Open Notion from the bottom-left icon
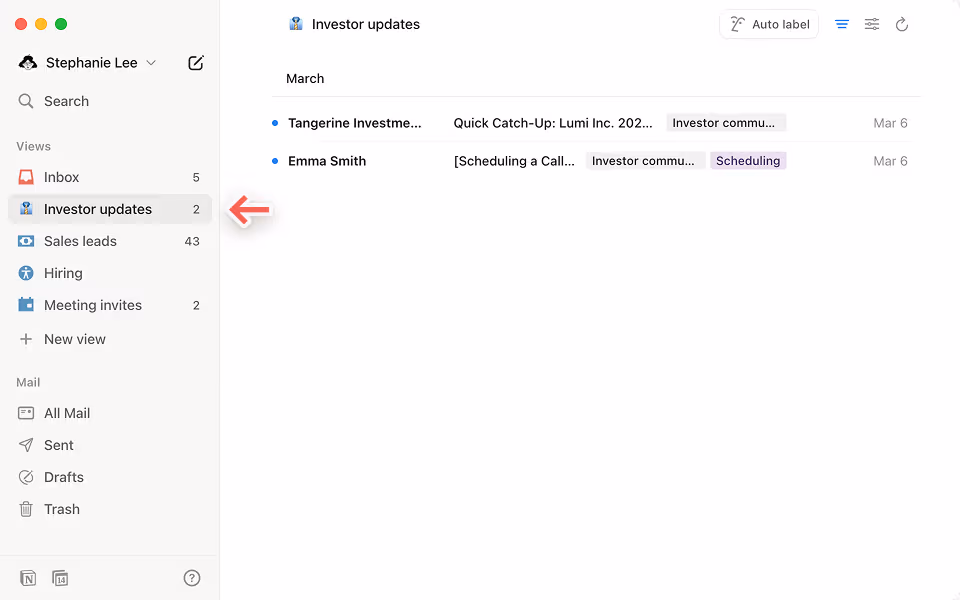 [28, 578]
